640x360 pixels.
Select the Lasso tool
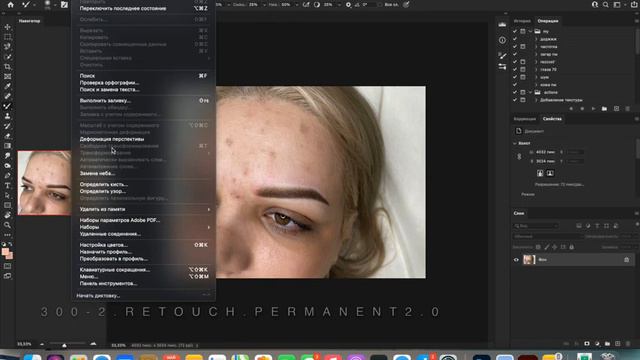coord(7,47)
